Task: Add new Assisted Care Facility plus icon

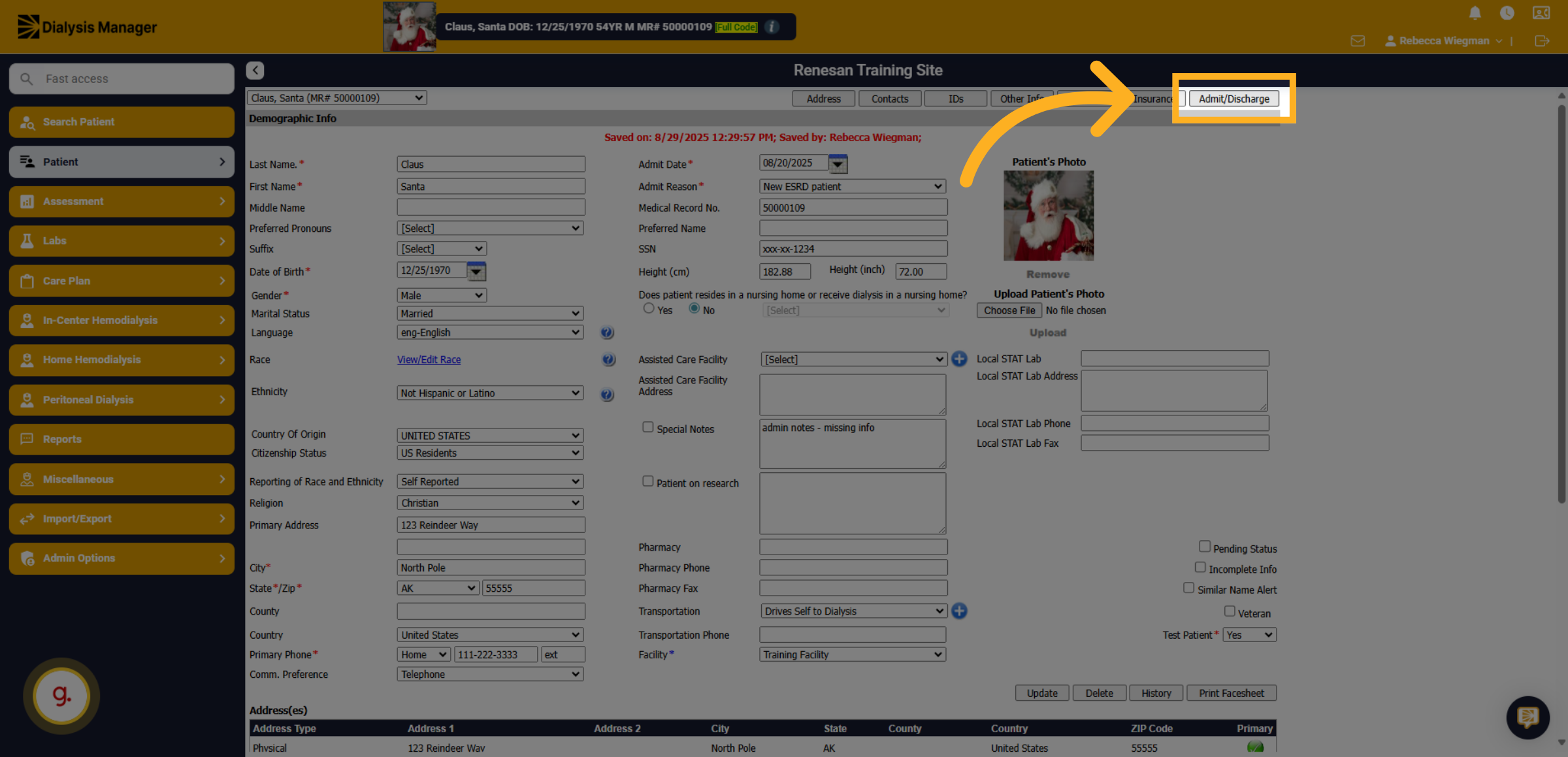Action: (959, 359)
